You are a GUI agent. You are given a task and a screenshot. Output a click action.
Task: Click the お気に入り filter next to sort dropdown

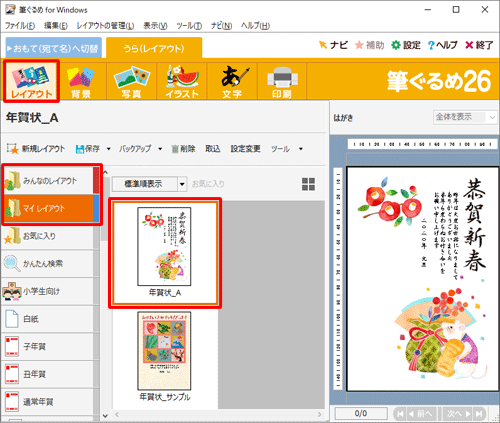(208, 184)
